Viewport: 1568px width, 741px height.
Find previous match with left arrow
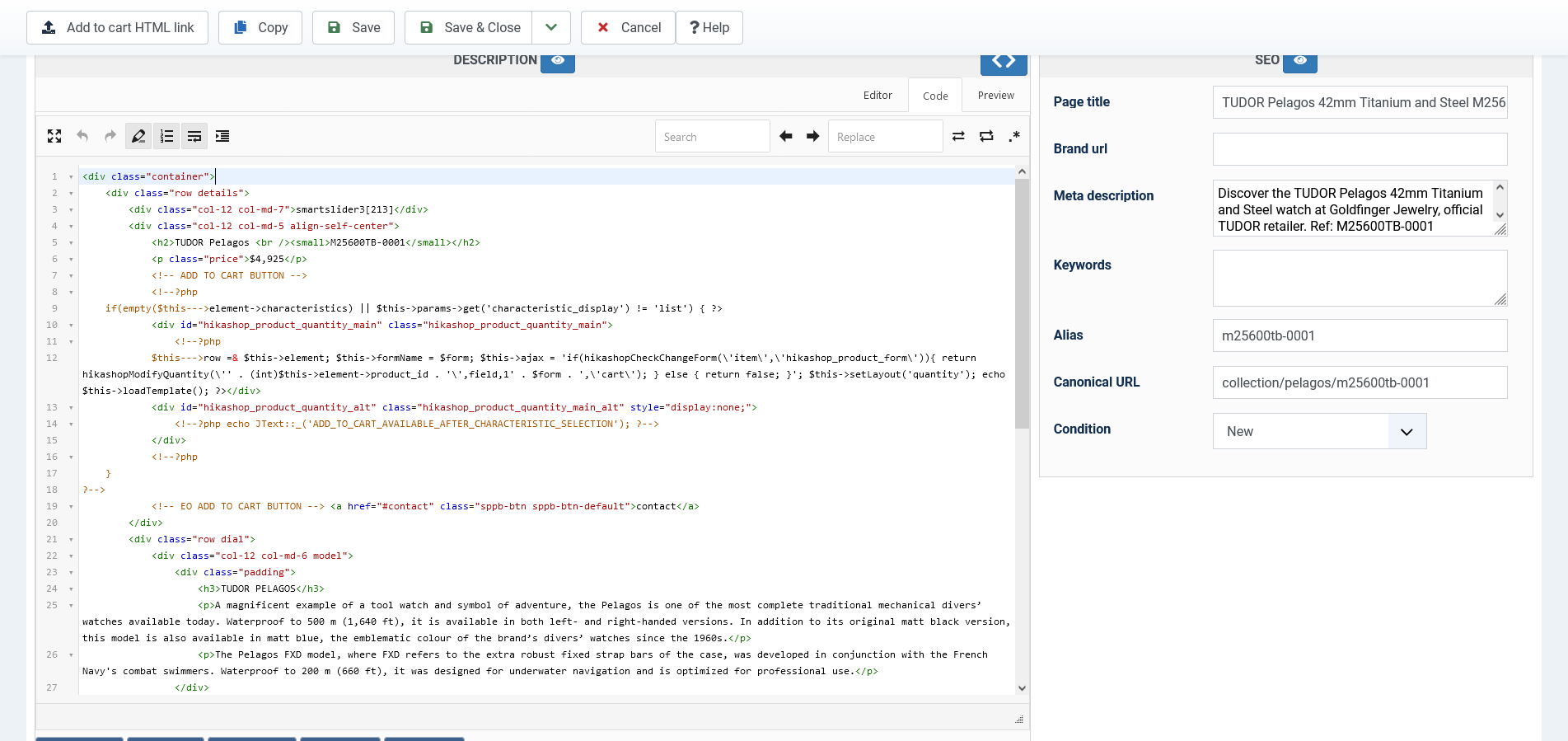click(x=786, y=136)
